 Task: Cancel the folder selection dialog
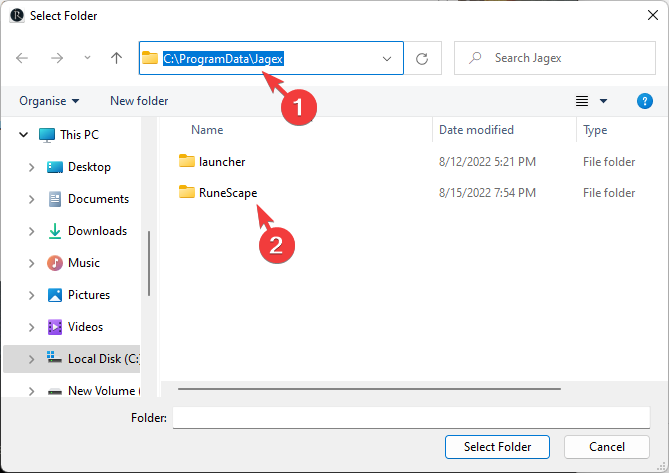[607, 447]
